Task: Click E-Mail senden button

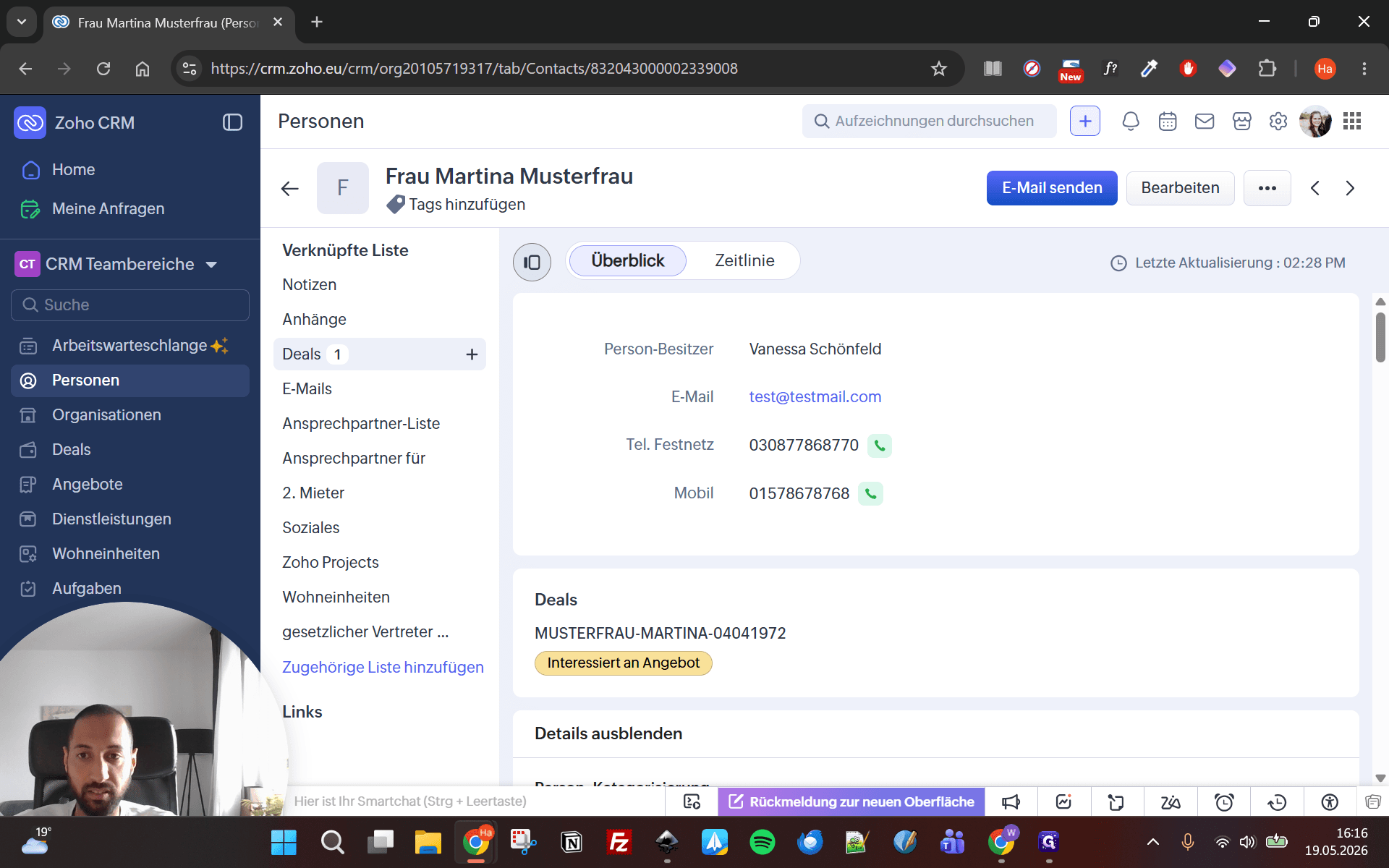Action: tap(1052, 188)
